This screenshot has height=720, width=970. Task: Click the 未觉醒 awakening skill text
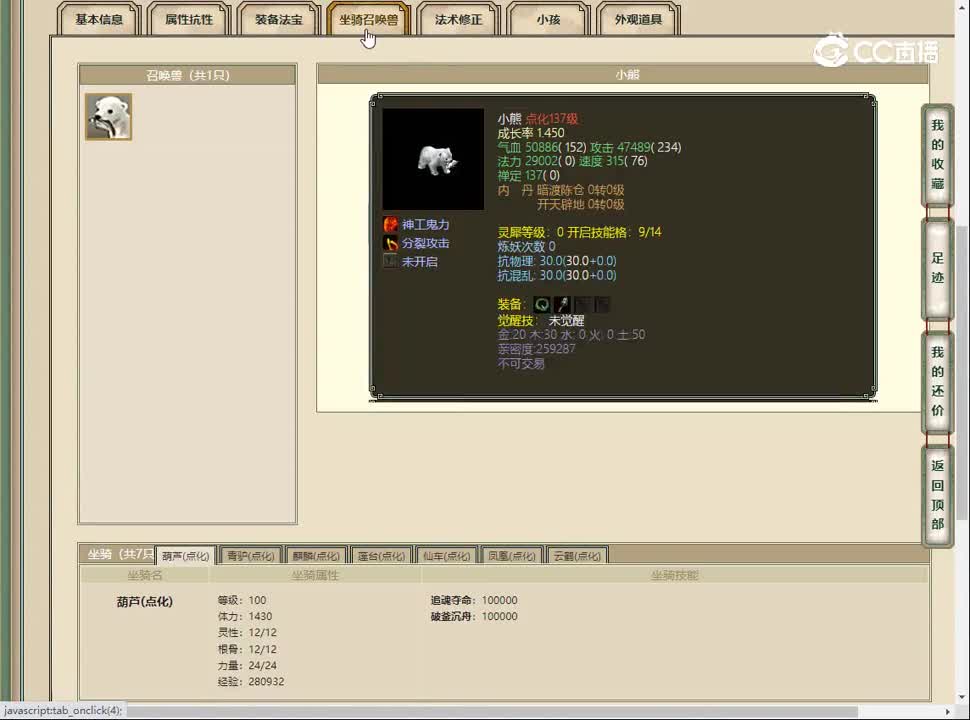click(x=566, y=320)
